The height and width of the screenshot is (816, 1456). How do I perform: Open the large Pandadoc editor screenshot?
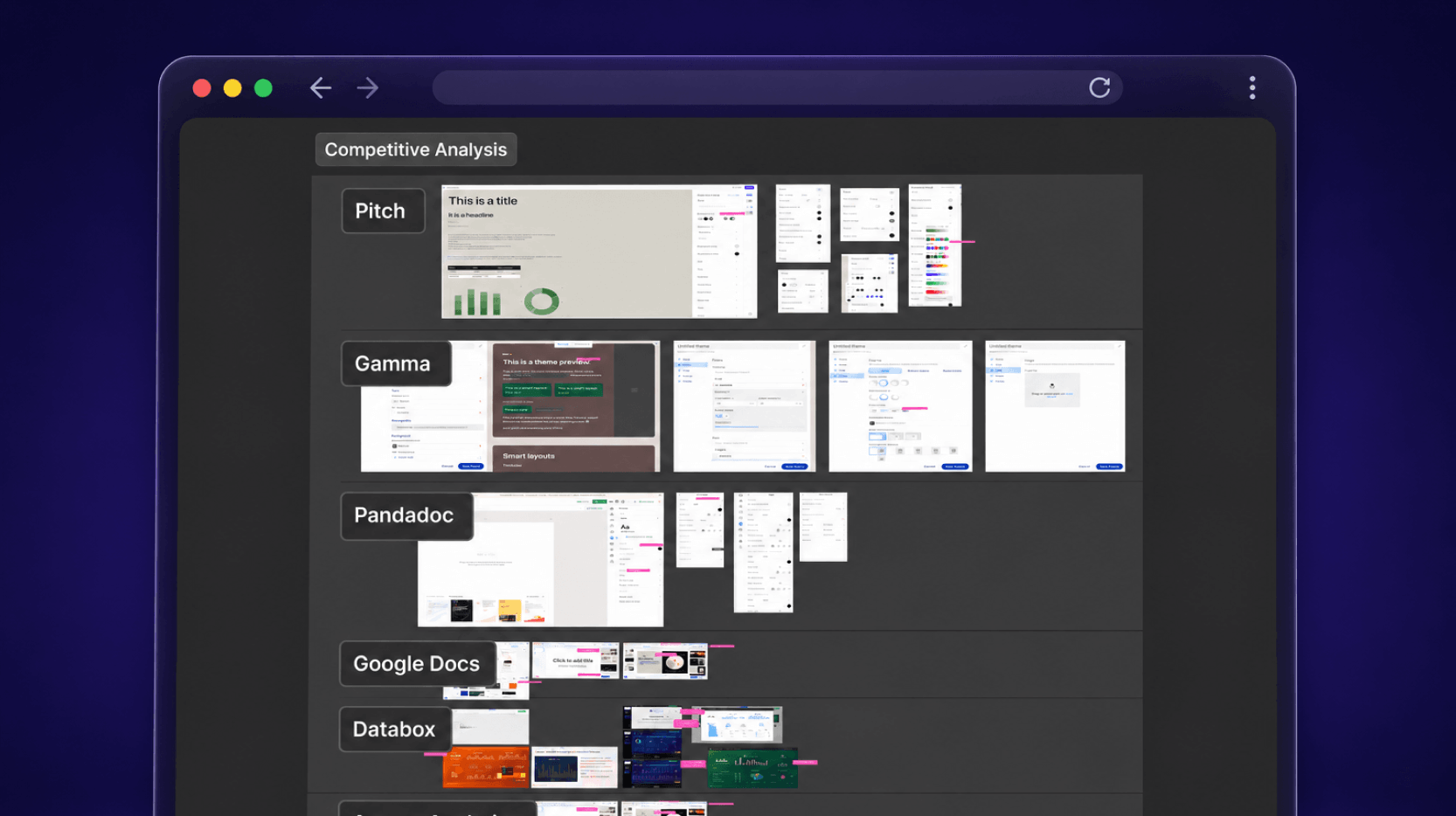tap(540, 560)
